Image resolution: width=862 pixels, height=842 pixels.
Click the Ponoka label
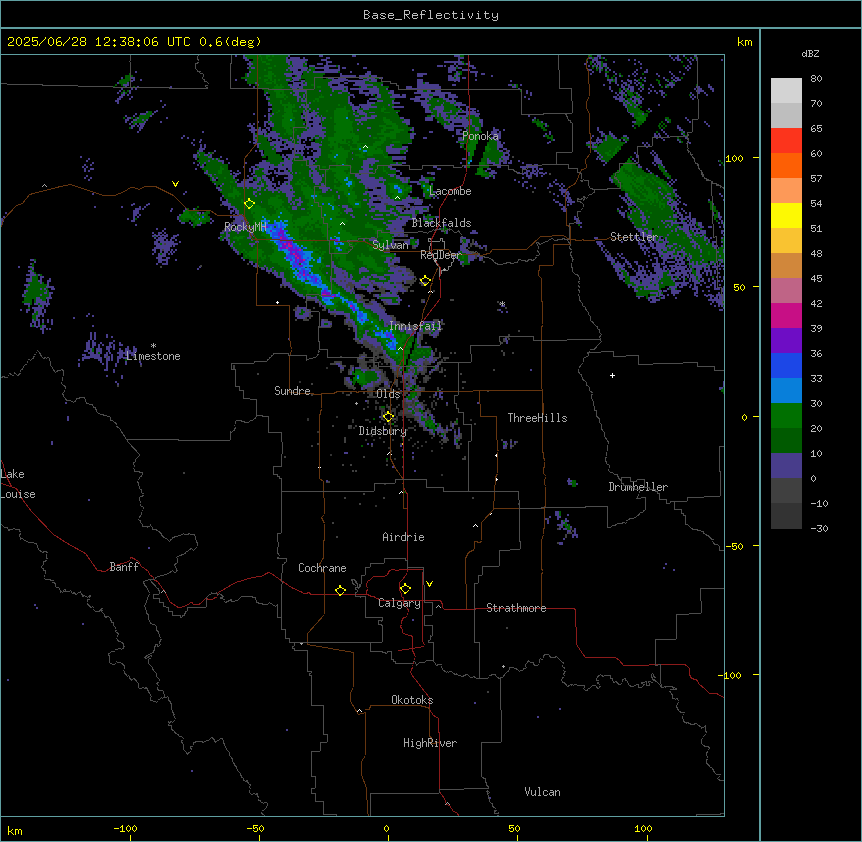[x=480, y=136]
